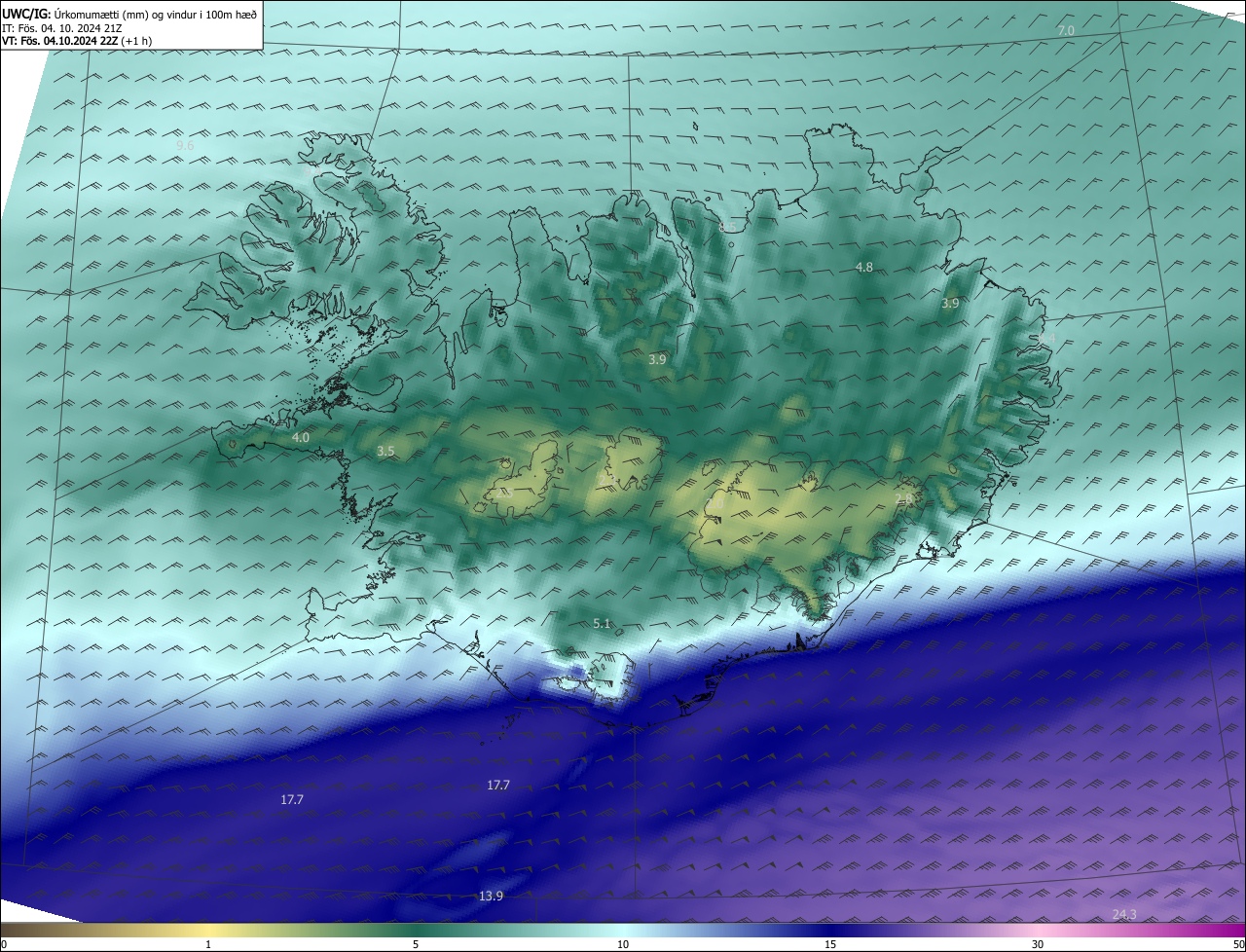Click tick label 5 on the colour scale

click(x=416, y=945)
